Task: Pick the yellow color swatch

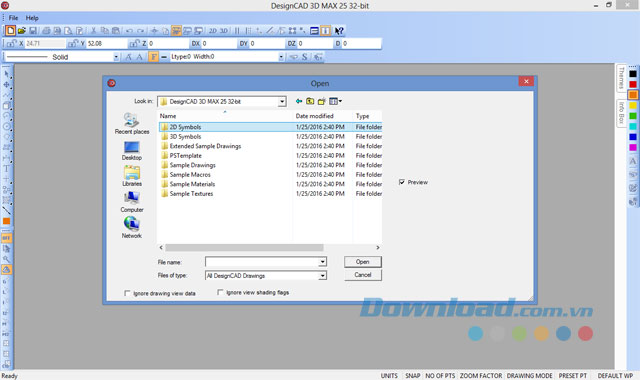Action: [x=633, y=105]
